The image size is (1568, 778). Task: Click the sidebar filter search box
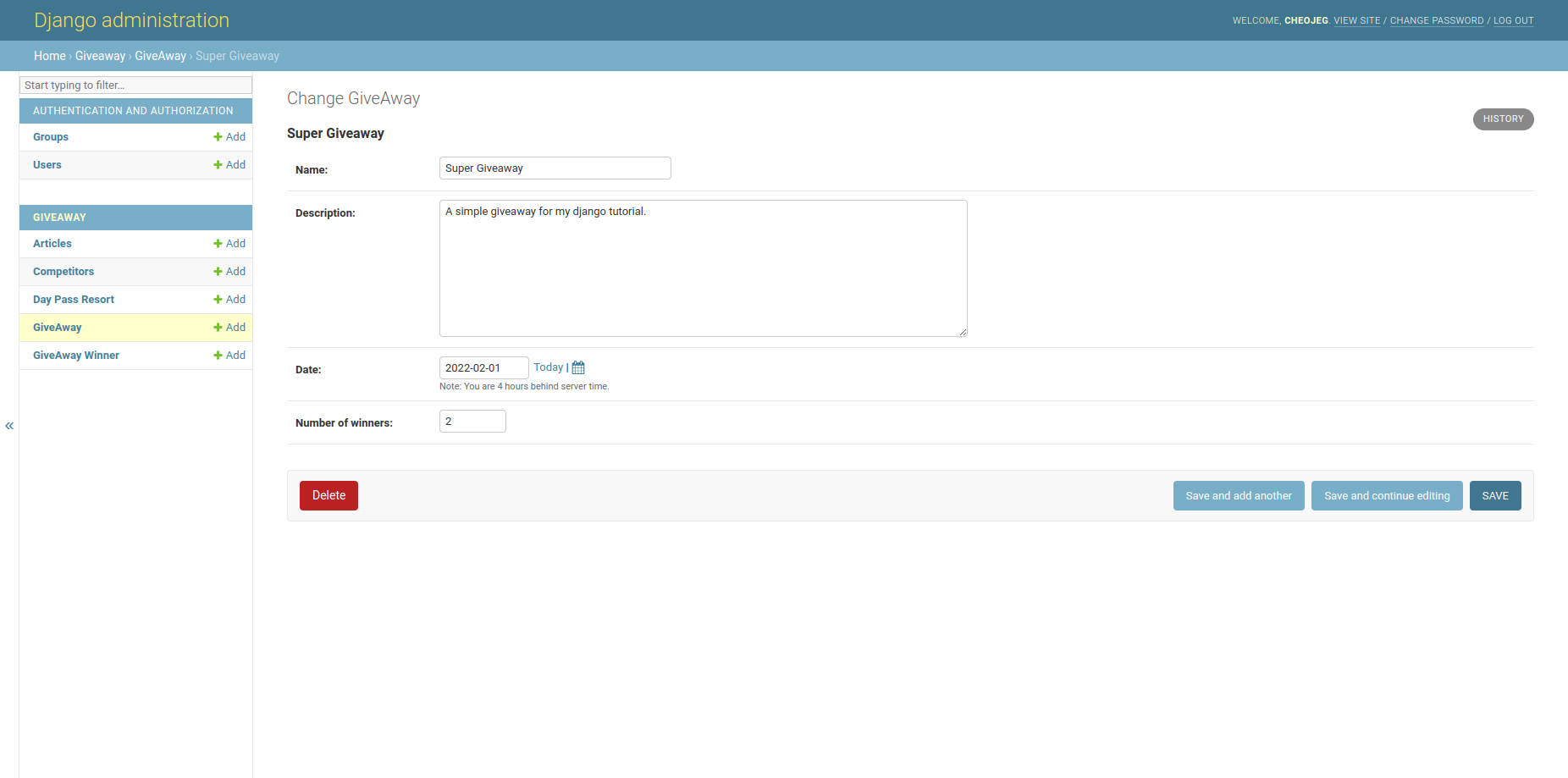coord(135,86)
